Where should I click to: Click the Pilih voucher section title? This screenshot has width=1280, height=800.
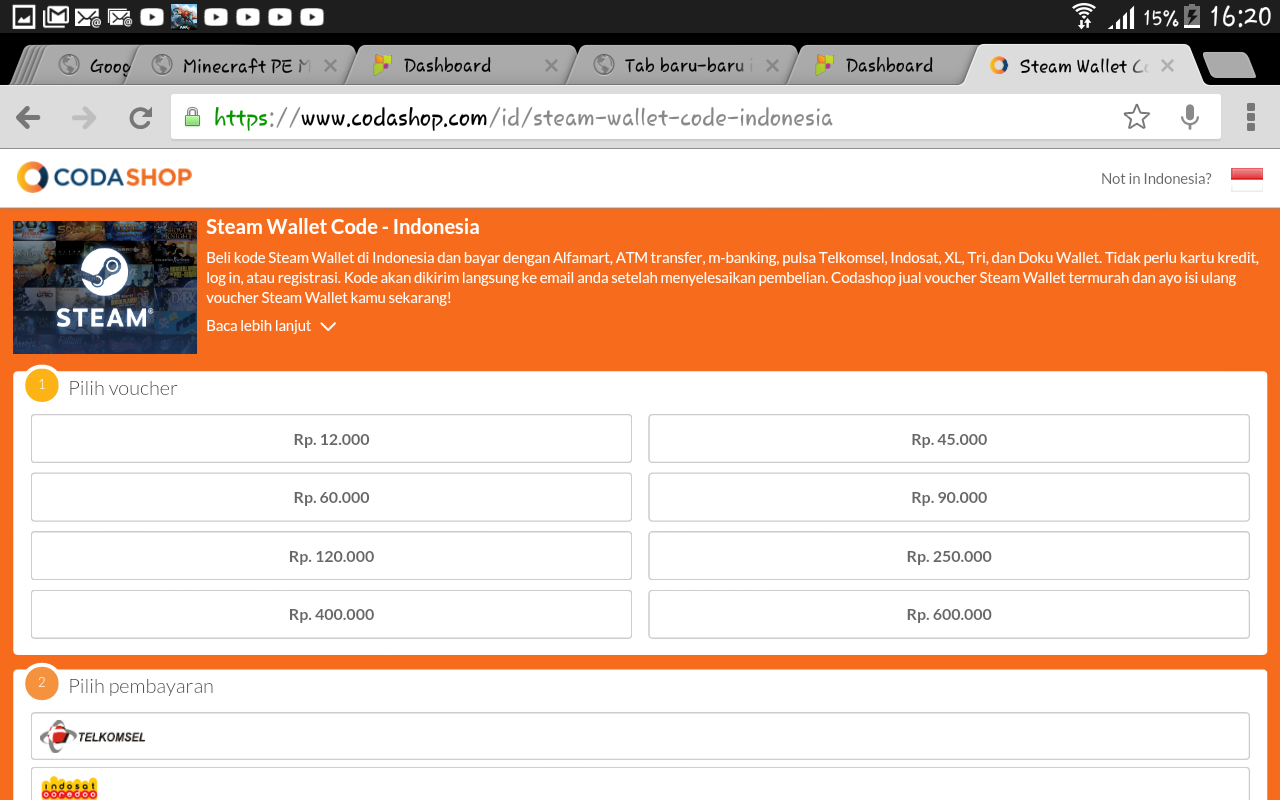pos(123,388)
